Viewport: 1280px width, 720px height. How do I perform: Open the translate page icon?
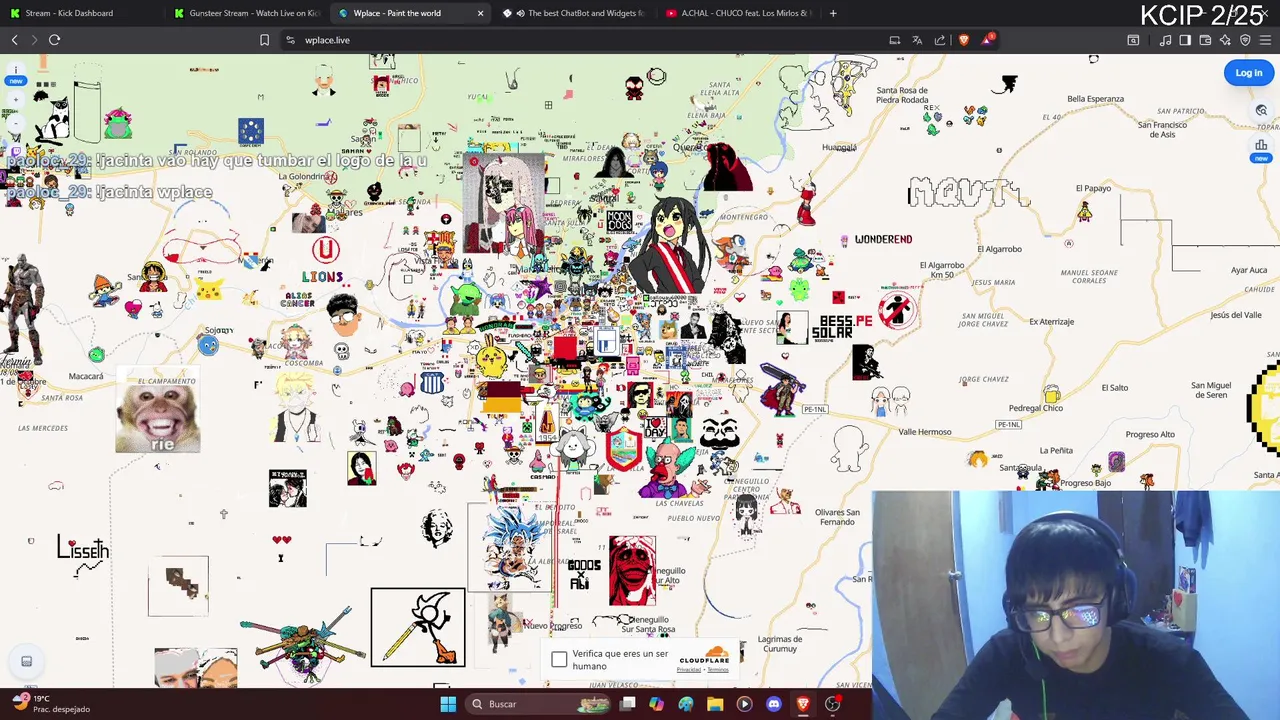(x=917, y=40)
